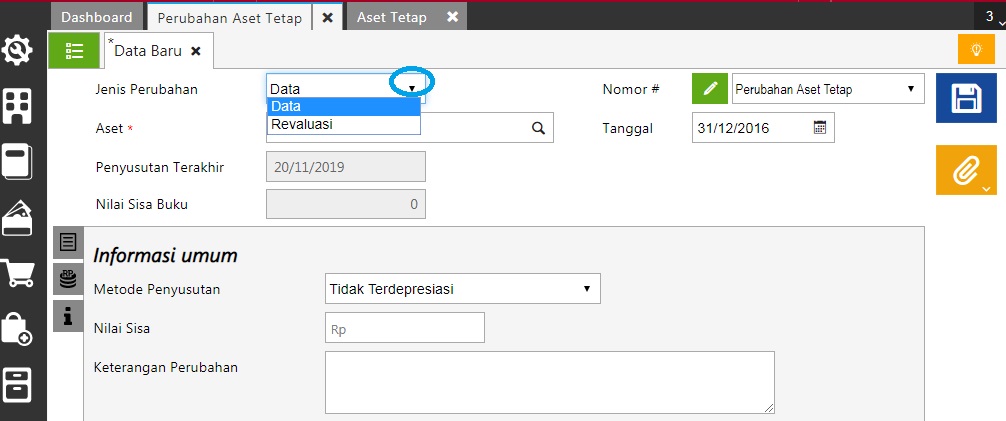Close the Data Baru tab
This screenshot has width=1006, height=421.
click(196, 50)
